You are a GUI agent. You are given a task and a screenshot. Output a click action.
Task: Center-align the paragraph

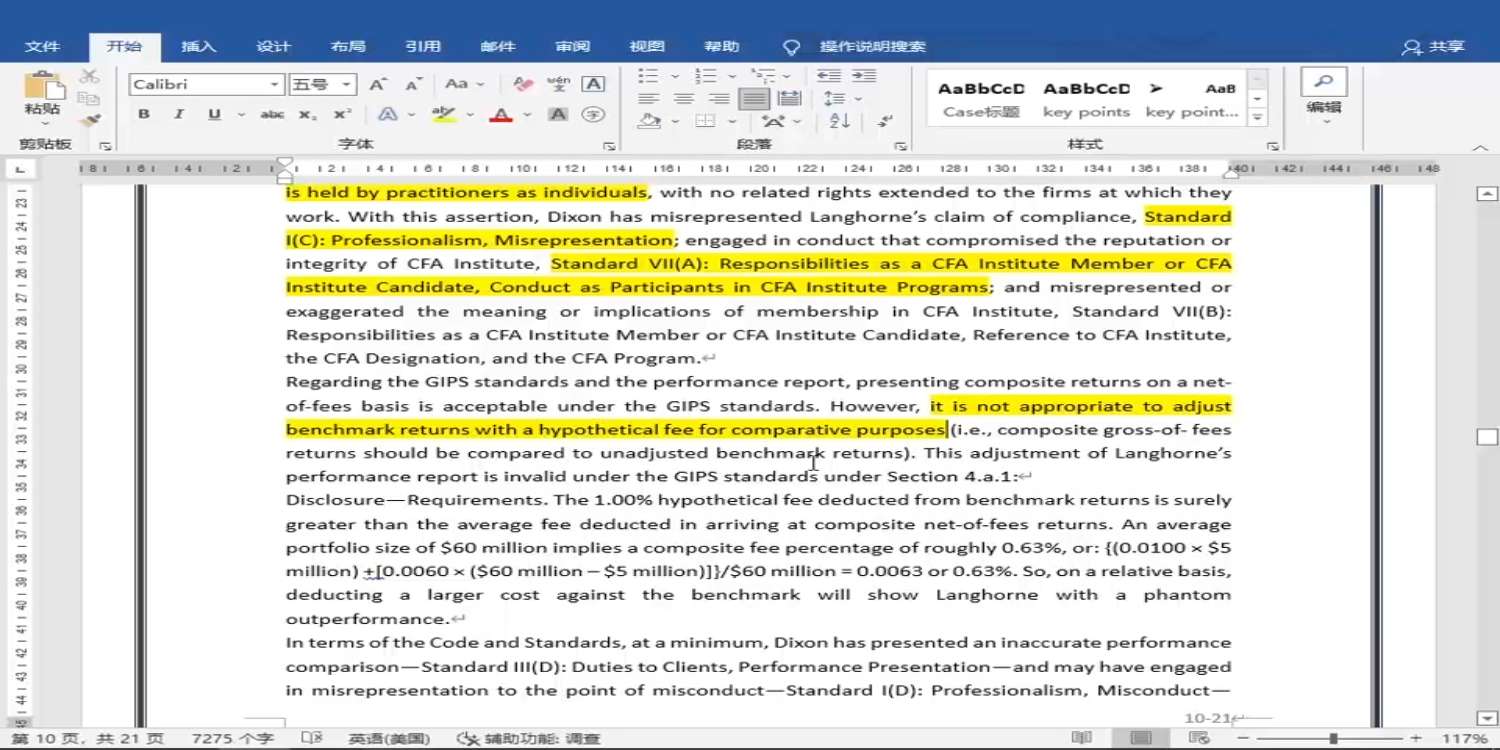click(x=684, y=98)
